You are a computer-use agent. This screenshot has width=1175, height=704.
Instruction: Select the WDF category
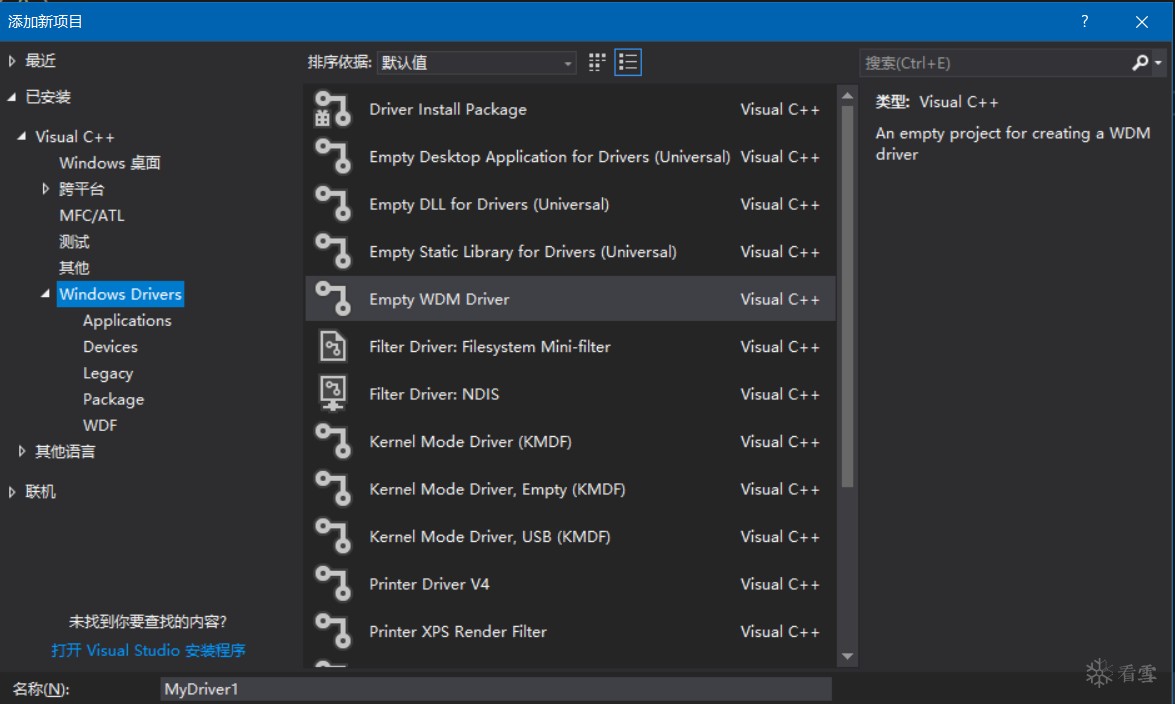coord(100,425)
